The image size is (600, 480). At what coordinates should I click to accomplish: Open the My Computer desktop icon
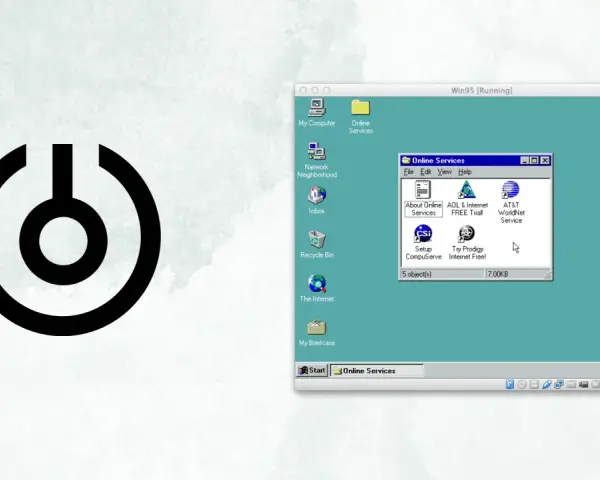pos(316,113)
